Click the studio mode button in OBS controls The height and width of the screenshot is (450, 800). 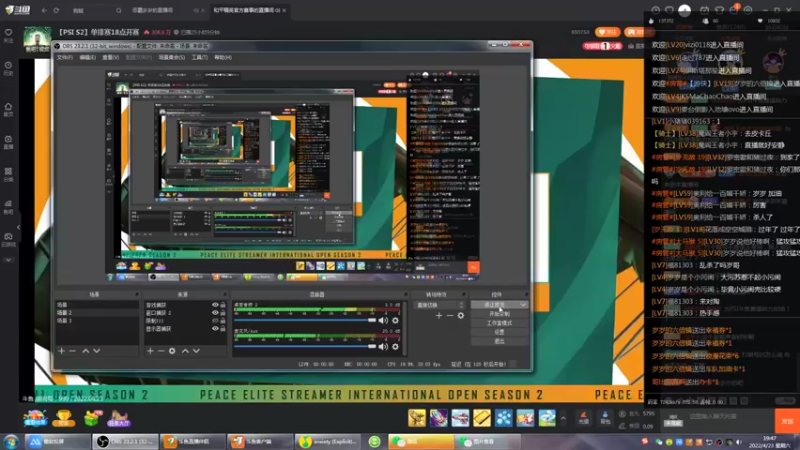point(499,323)
